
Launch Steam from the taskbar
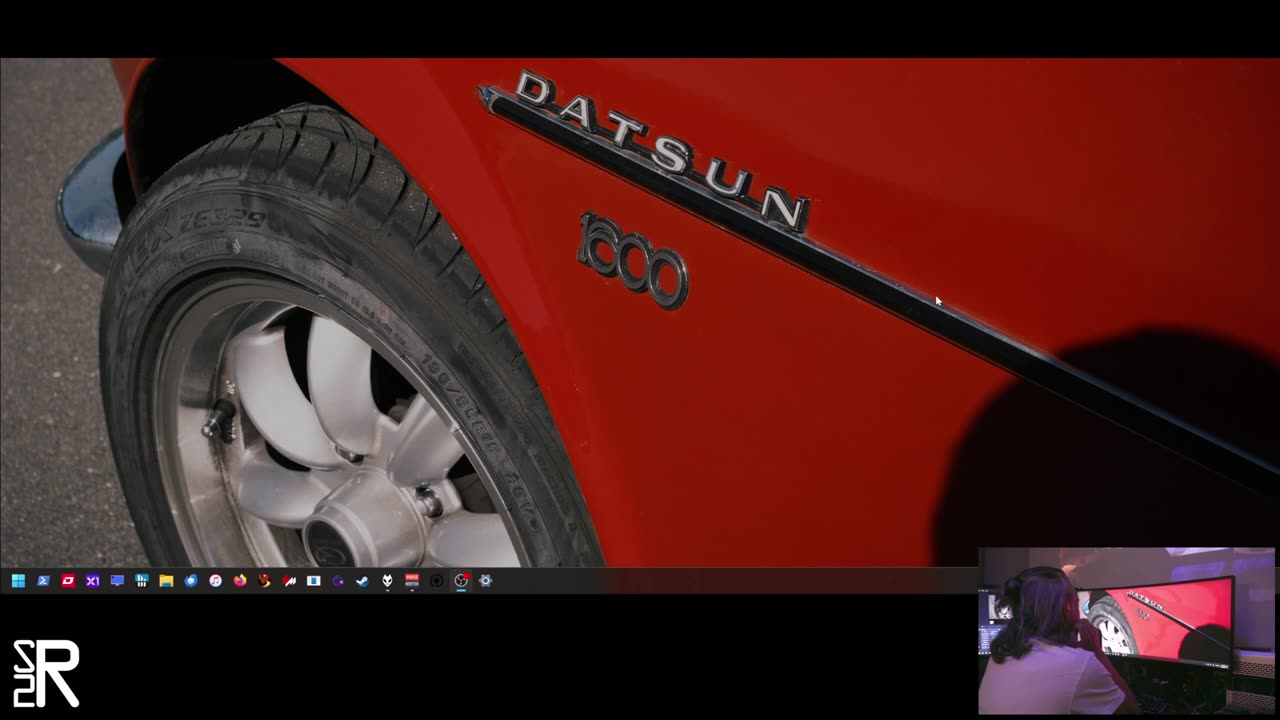click(x=362, y=580)
